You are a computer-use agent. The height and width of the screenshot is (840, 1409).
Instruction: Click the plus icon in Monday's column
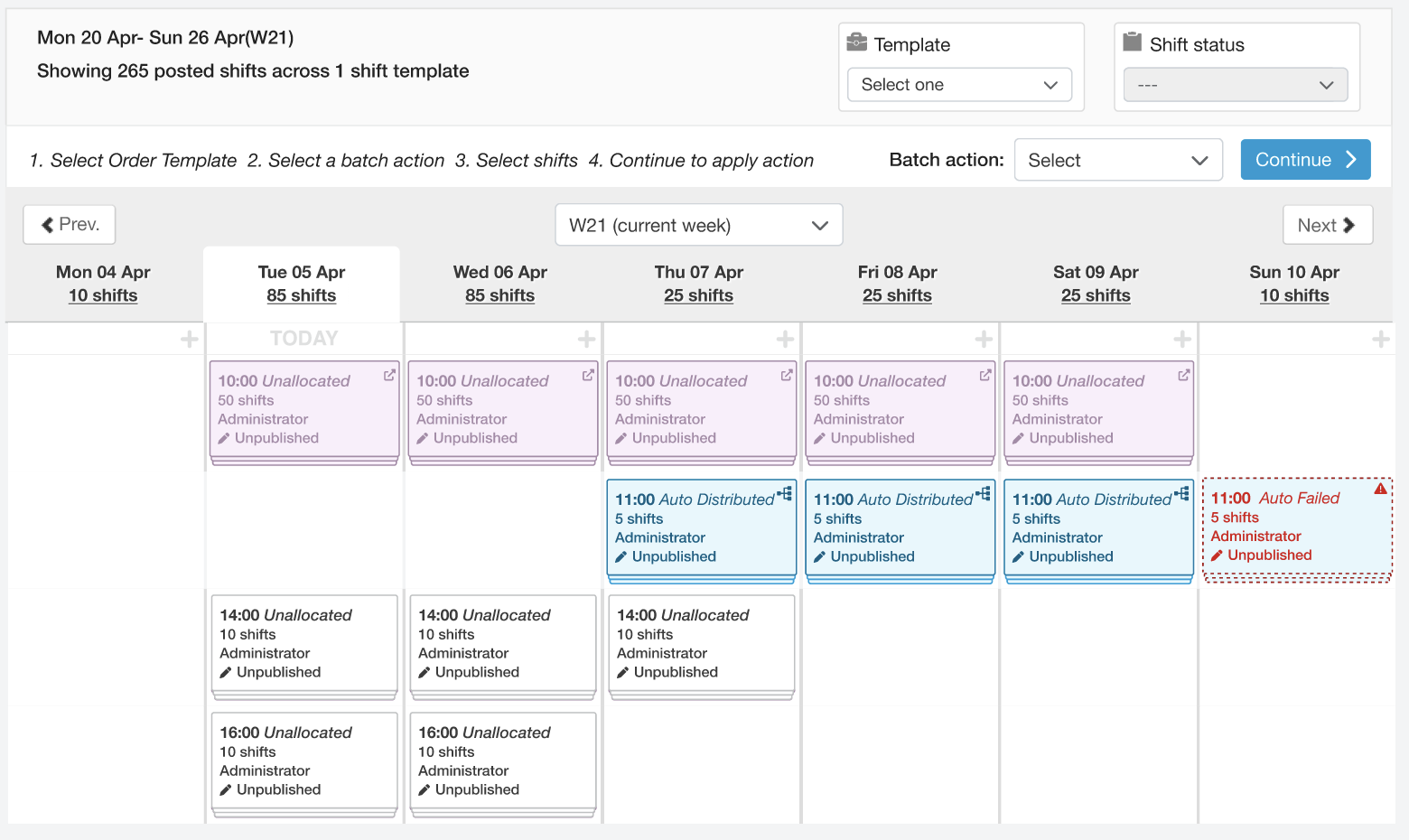[x=189, y=340]
